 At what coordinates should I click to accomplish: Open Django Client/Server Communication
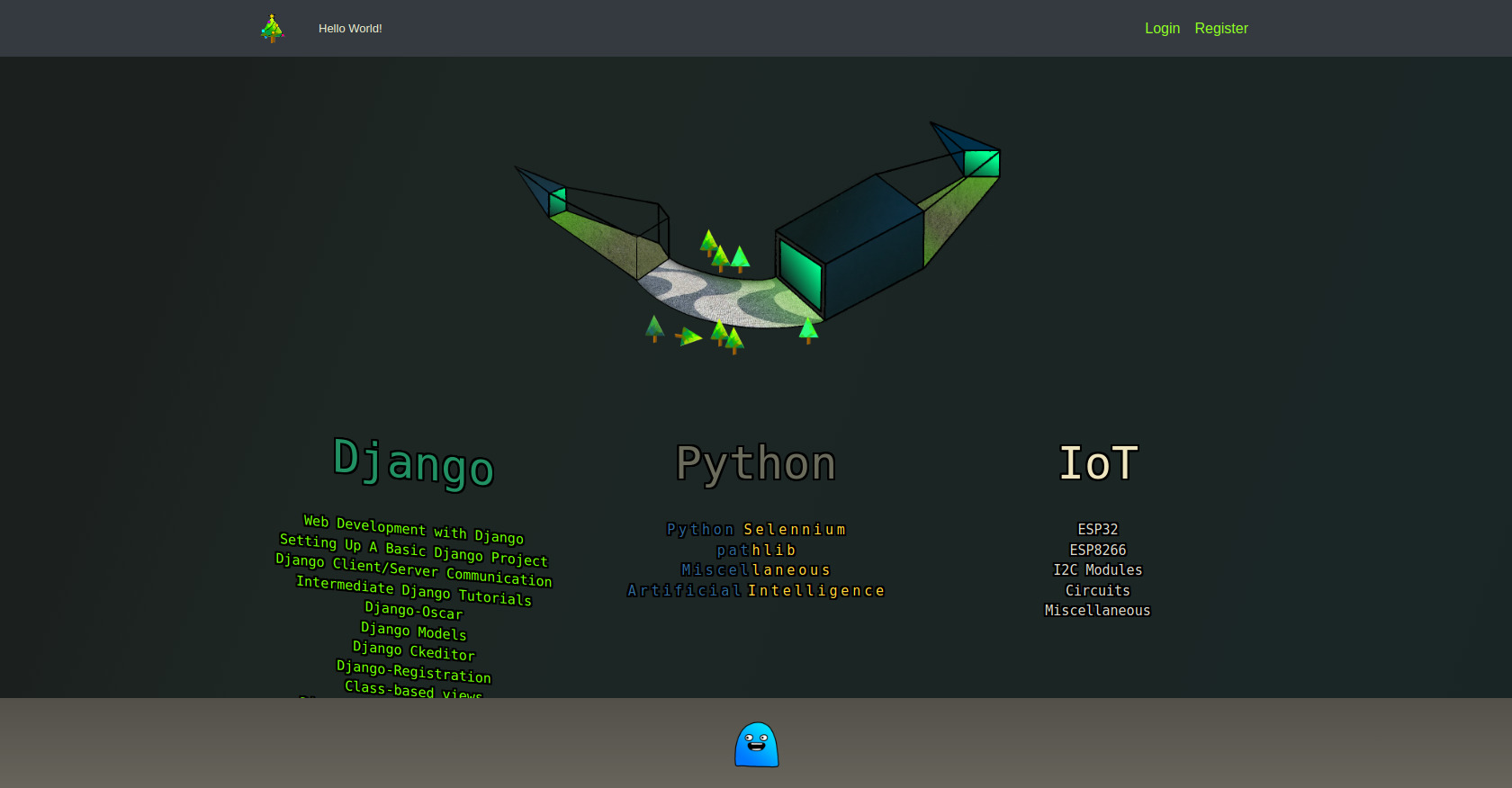413,570
